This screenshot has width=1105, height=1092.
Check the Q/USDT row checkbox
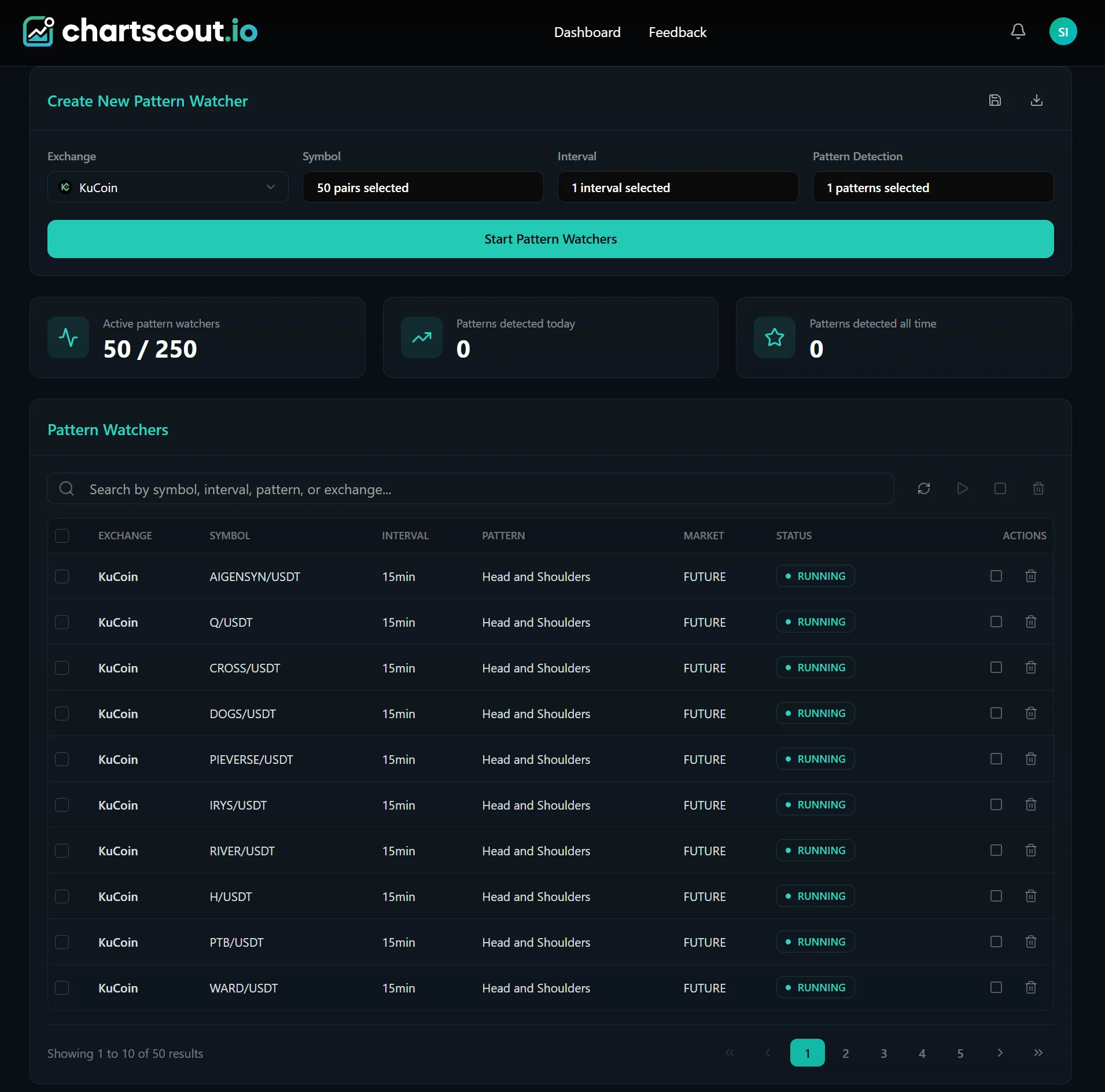tap(62, 622)
